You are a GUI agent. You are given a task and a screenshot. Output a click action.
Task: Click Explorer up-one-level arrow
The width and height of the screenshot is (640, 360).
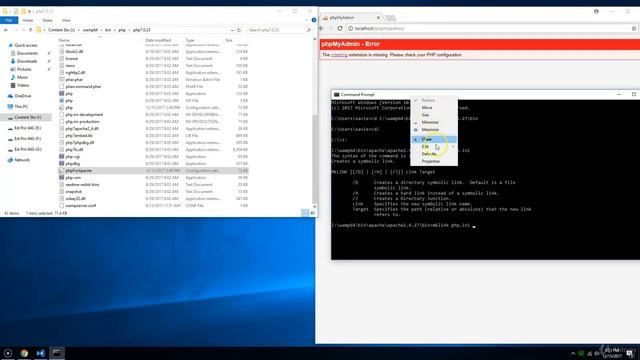pyautogui.click(x=31, y=30)
